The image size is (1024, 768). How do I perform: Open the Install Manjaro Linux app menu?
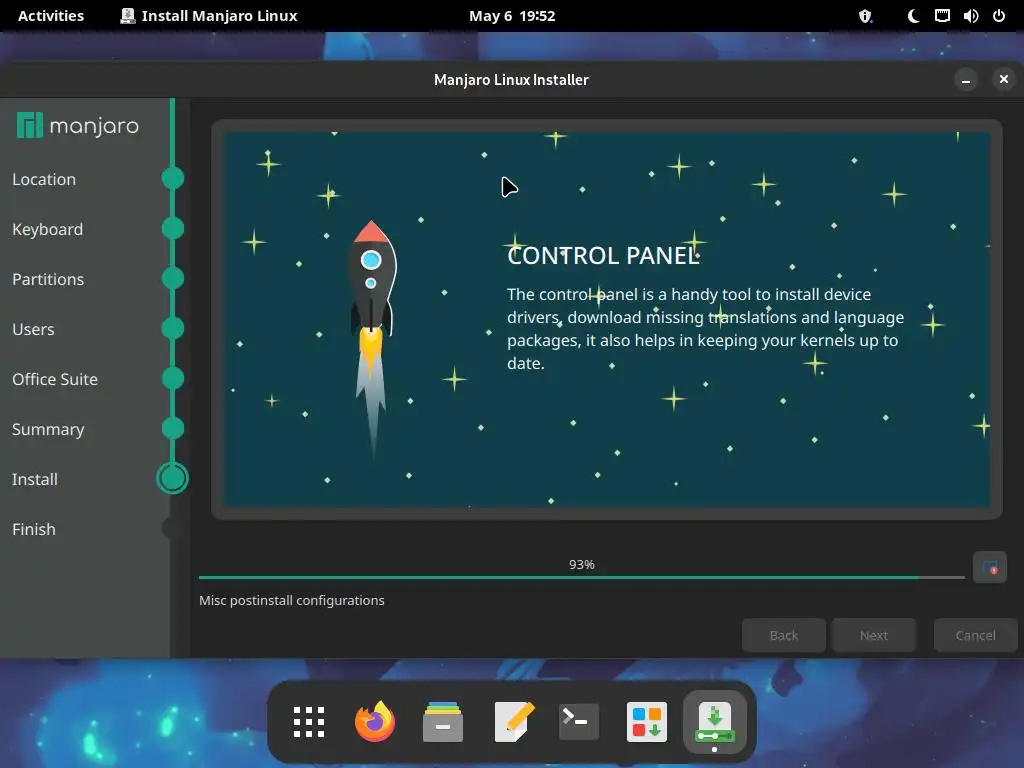(x=209, y=16)
